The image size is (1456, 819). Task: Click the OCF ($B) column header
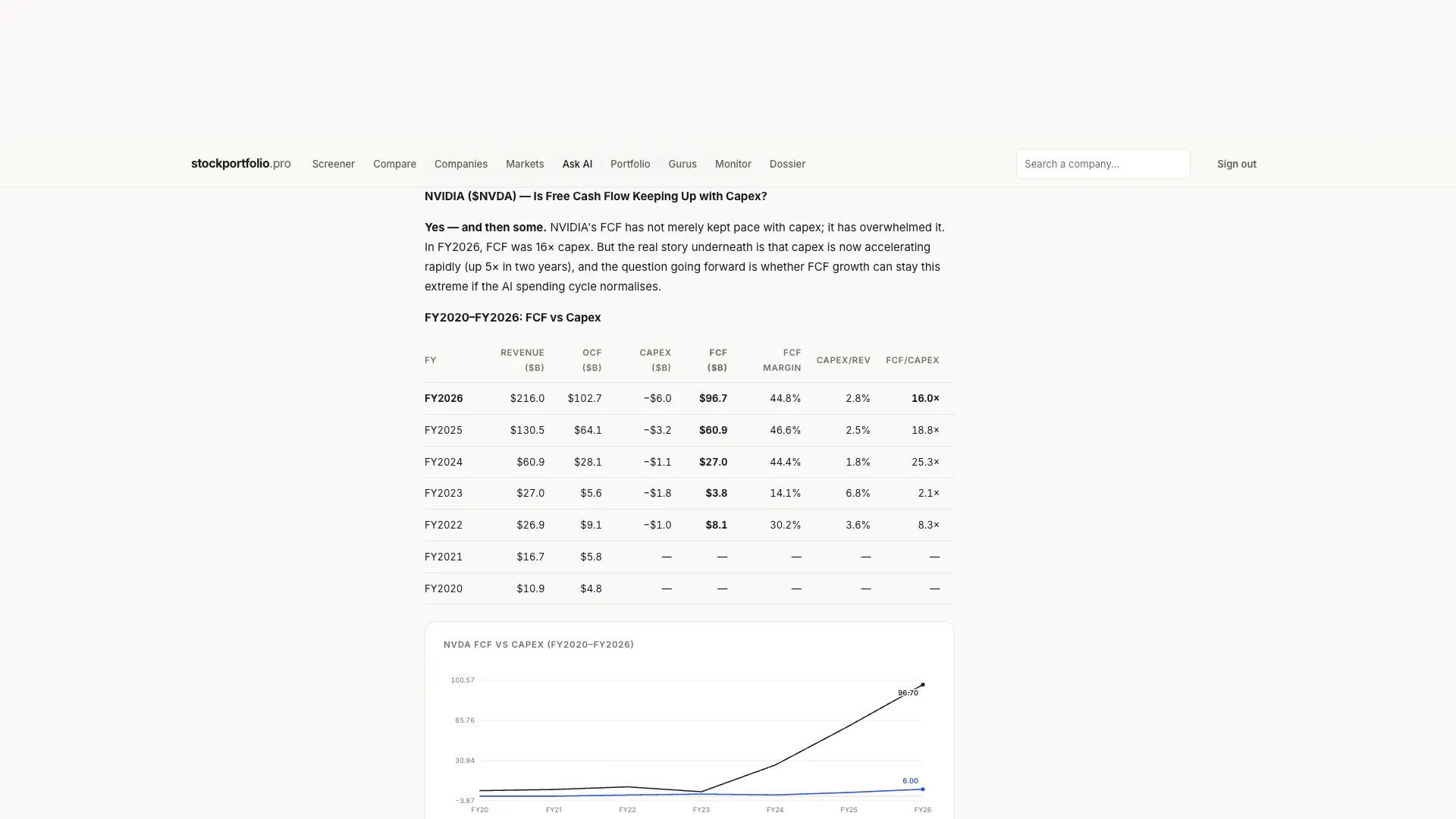coord(591,360)
